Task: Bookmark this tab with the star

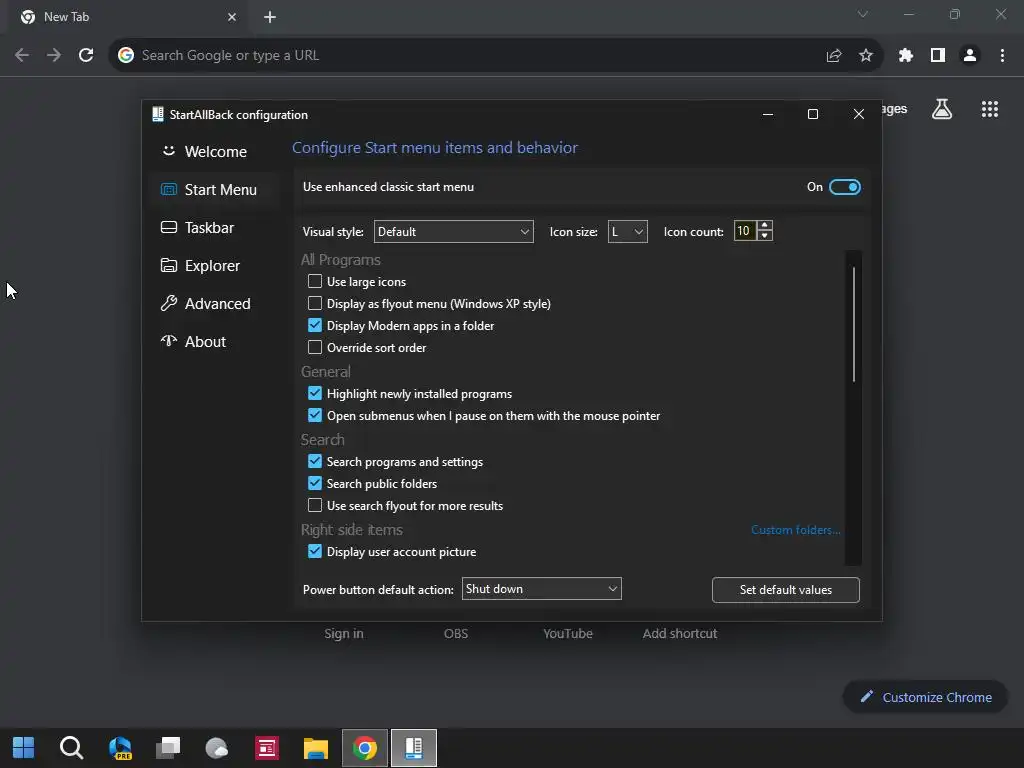Action: 866,56
